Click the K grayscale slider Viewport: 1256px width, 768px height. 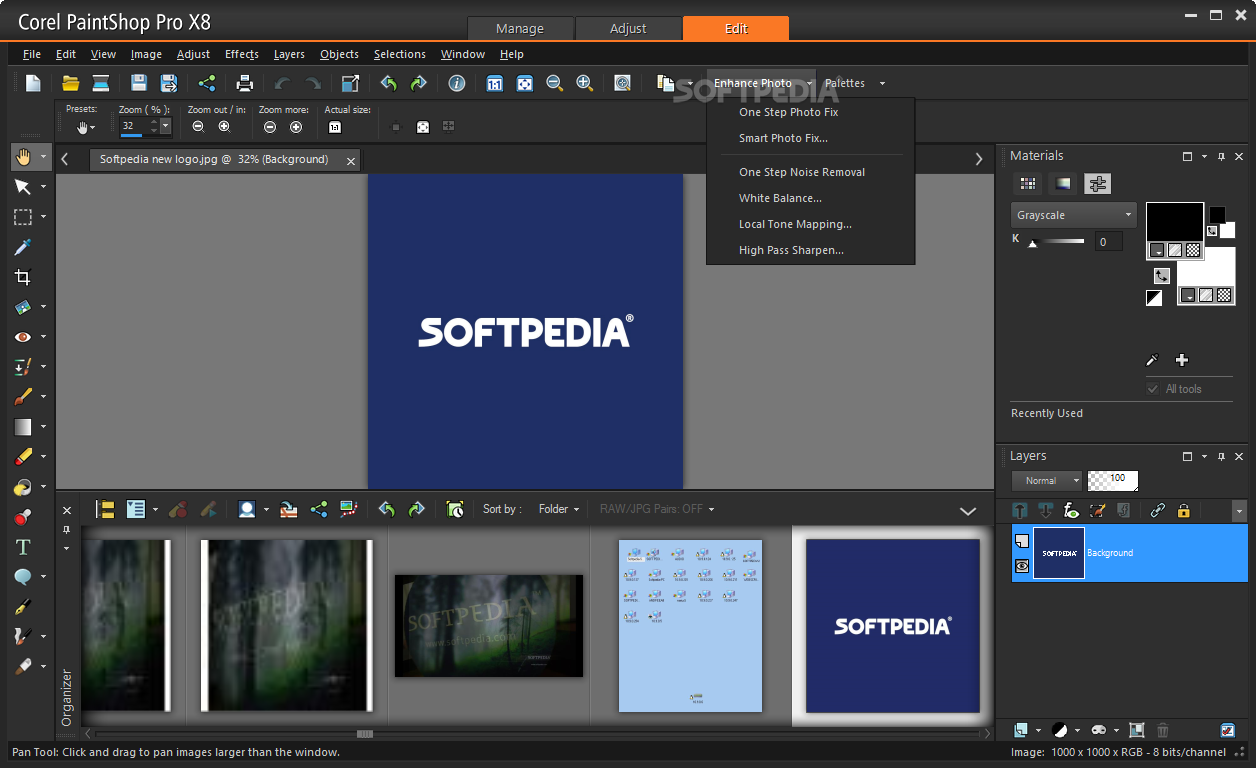click(1057, 242)
